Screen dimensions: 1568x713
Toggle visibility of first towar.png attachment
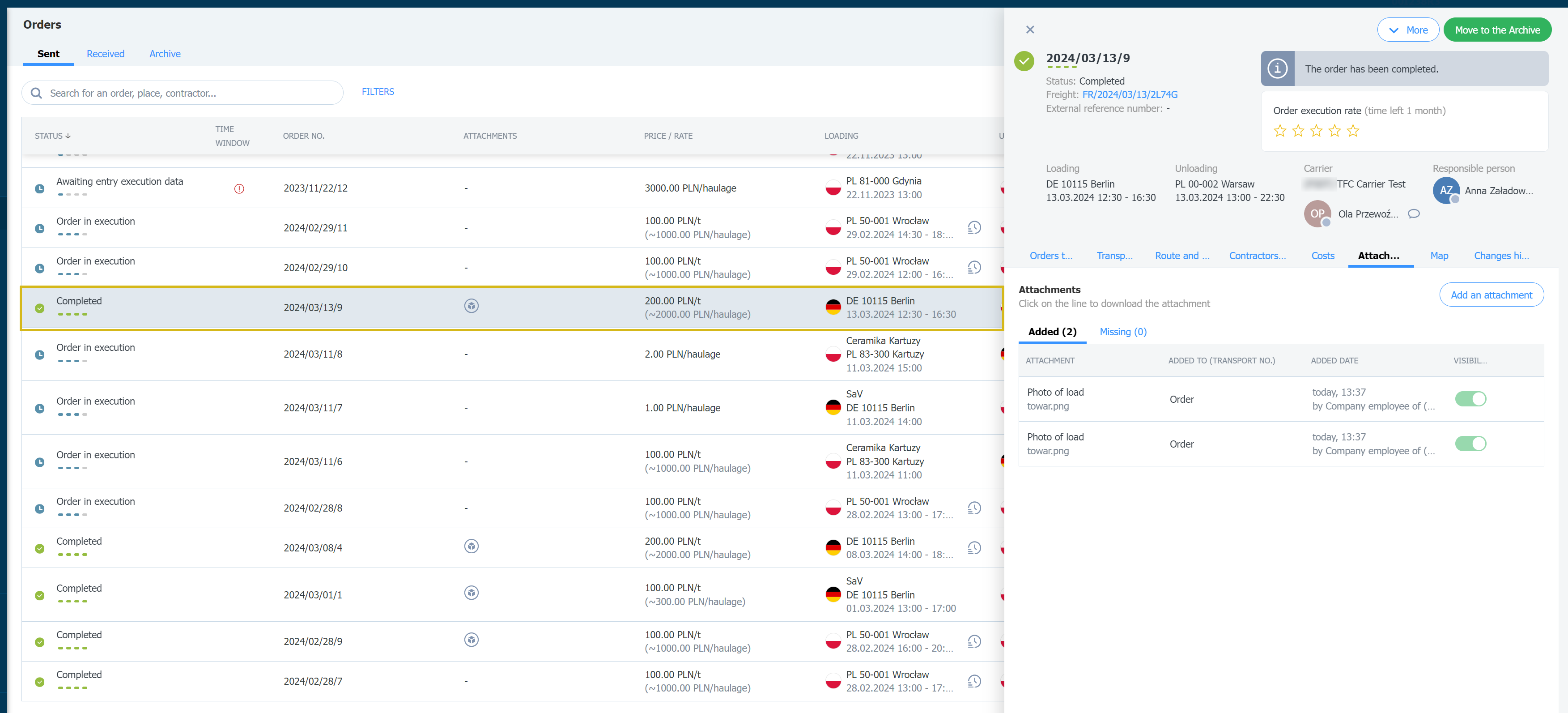pyautogui.click(x=1470, y=399)
